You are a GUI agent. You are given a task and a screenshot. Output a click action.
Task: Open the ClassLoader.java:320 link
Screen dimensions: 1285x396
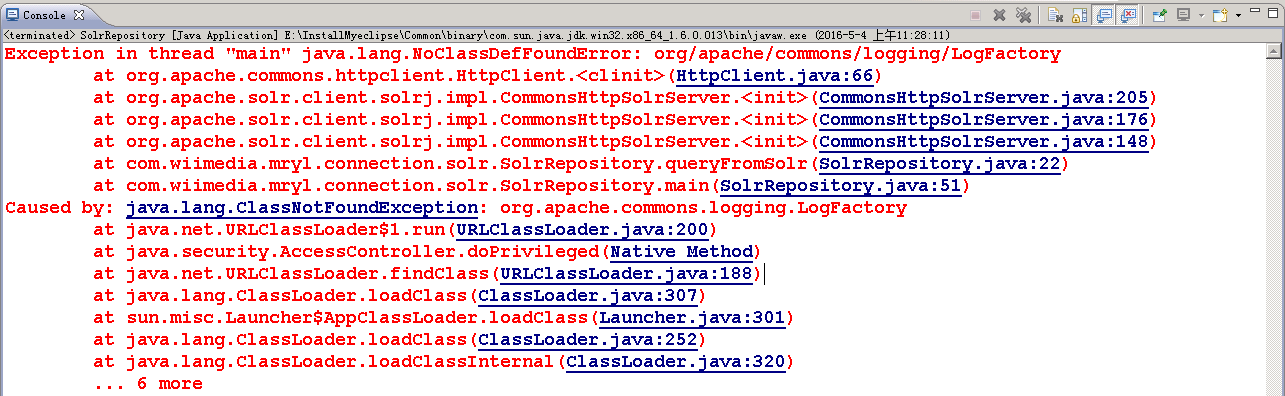676,362
